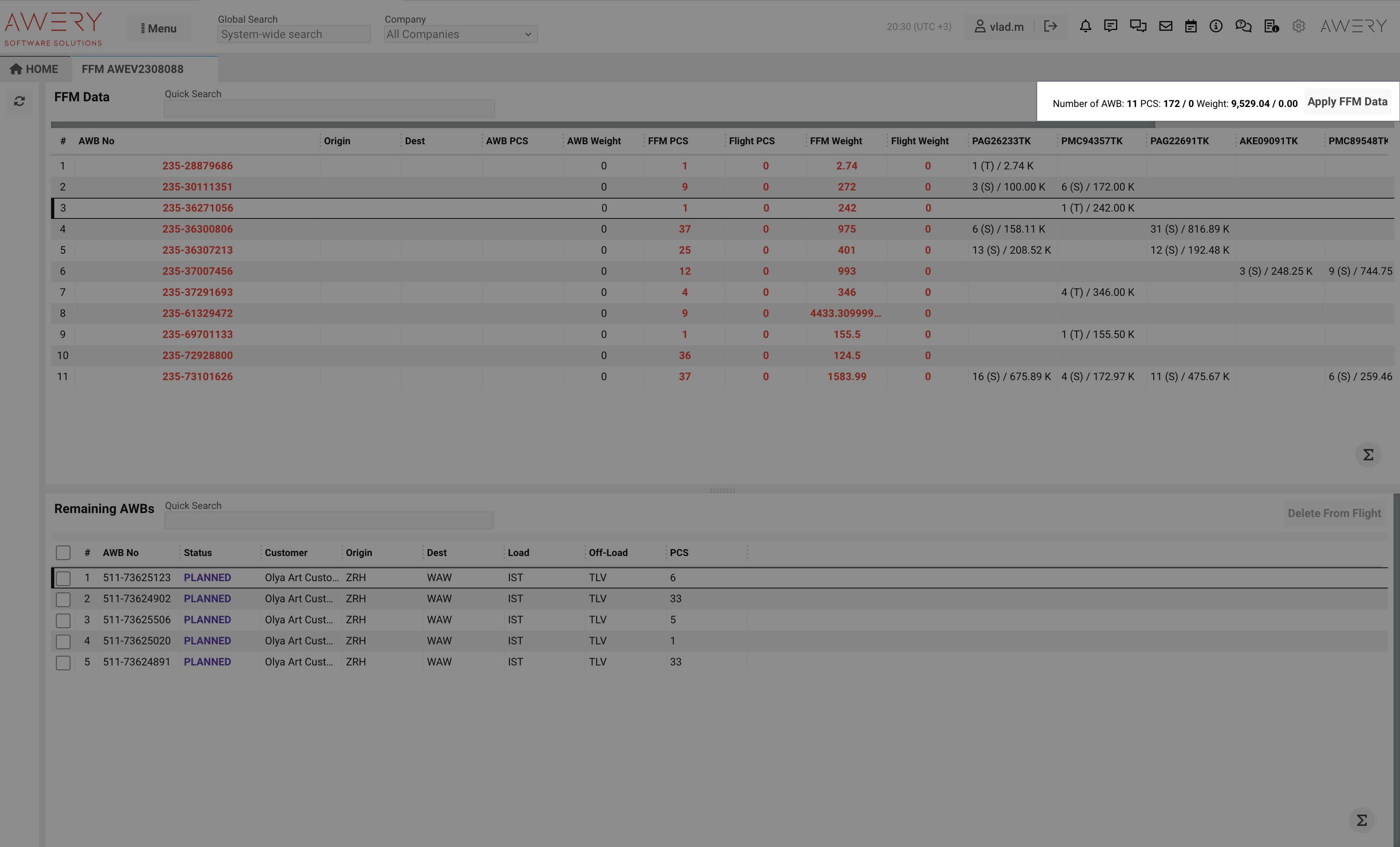The image size is (1400, 847).
Task: Click the logout arrow icon
Action: tap(1050, 26)
